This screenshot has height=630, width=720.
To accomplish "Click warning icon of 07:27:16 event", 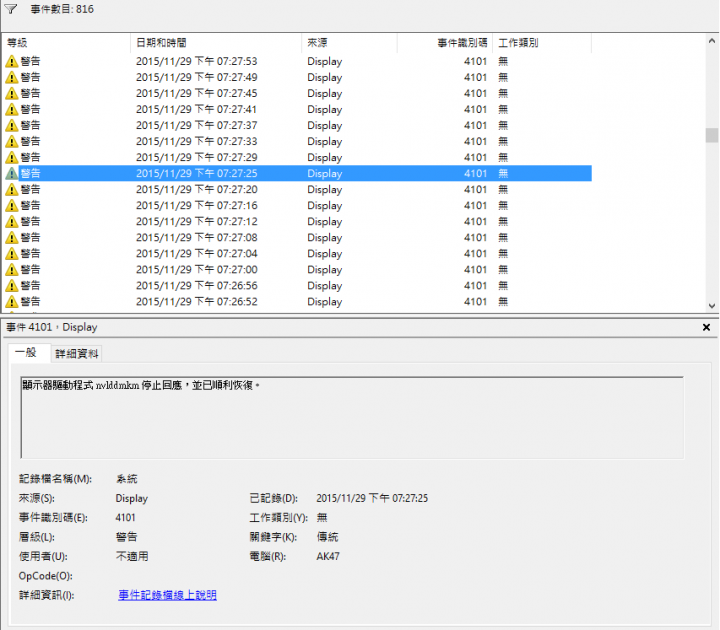I will point(11,206).
